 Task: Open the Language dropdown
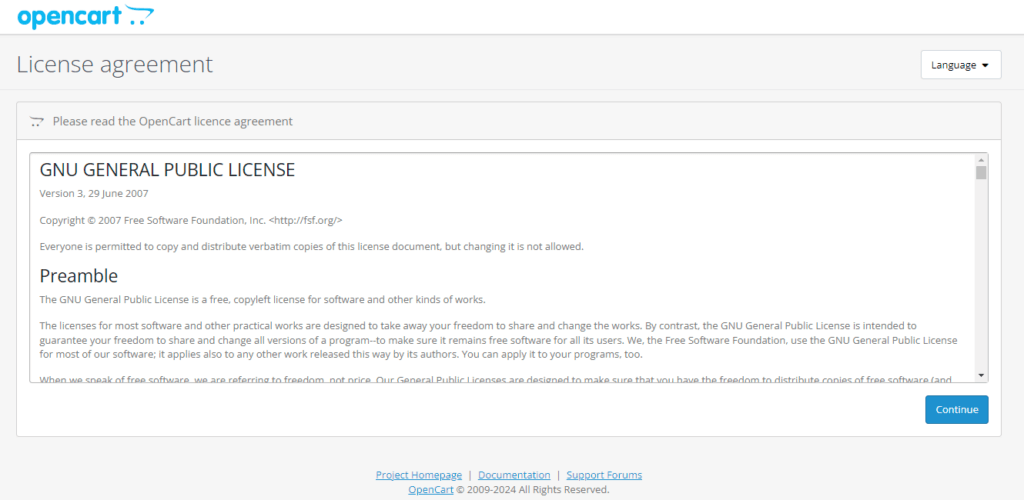click(x=960, y=65)
